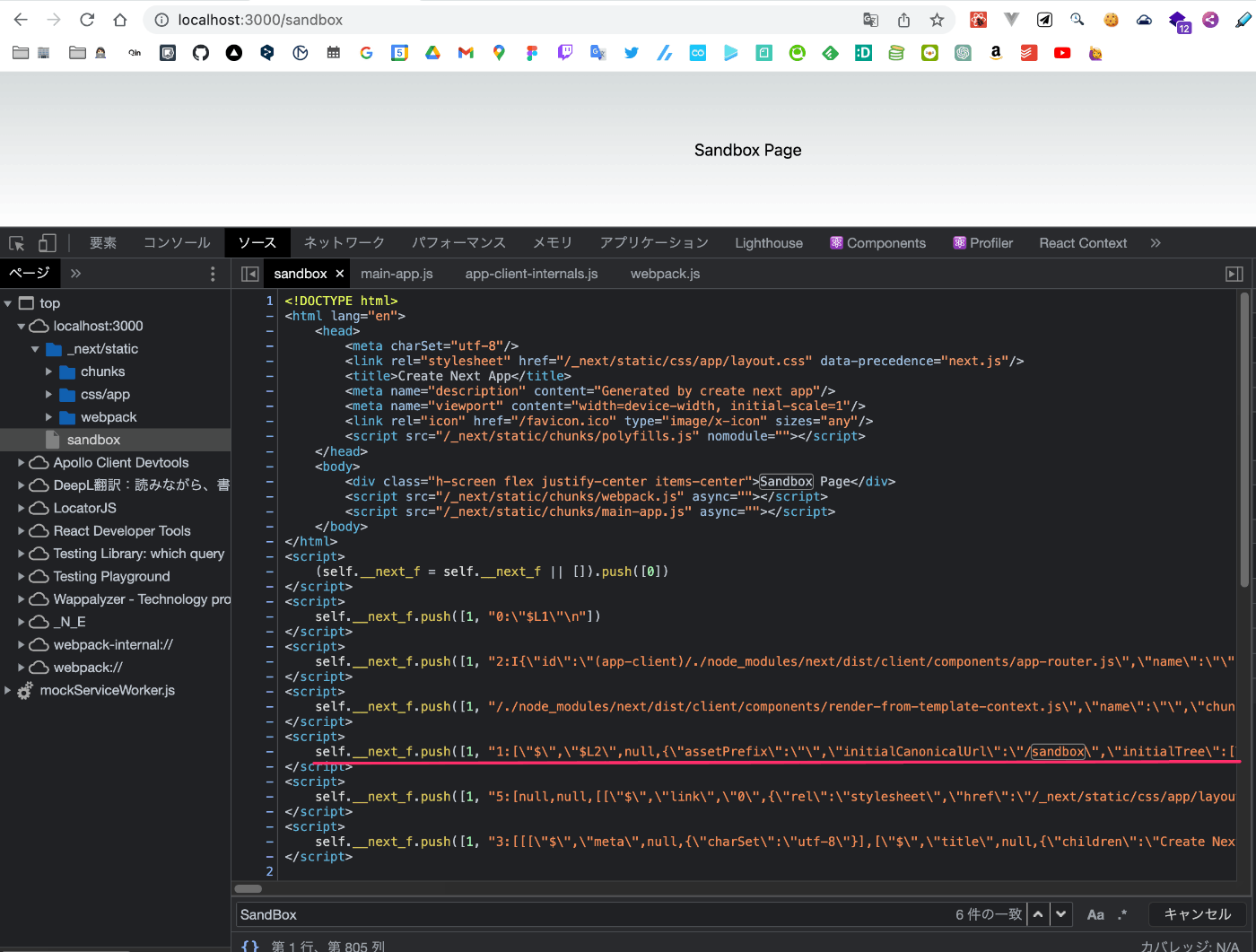This screenshot has height=952, width=1256.
Task: Open the YouTube bookmark
Action: (1062, 53)
